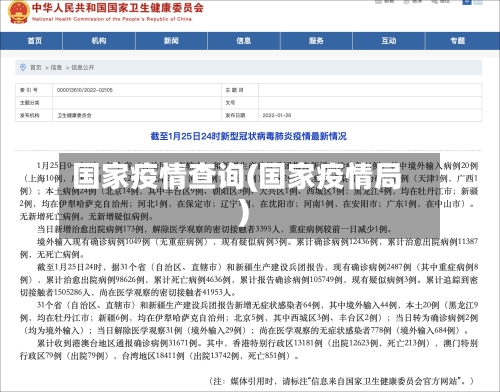
Task: Click the 发布机构 label cell
Action: (34, 115)
